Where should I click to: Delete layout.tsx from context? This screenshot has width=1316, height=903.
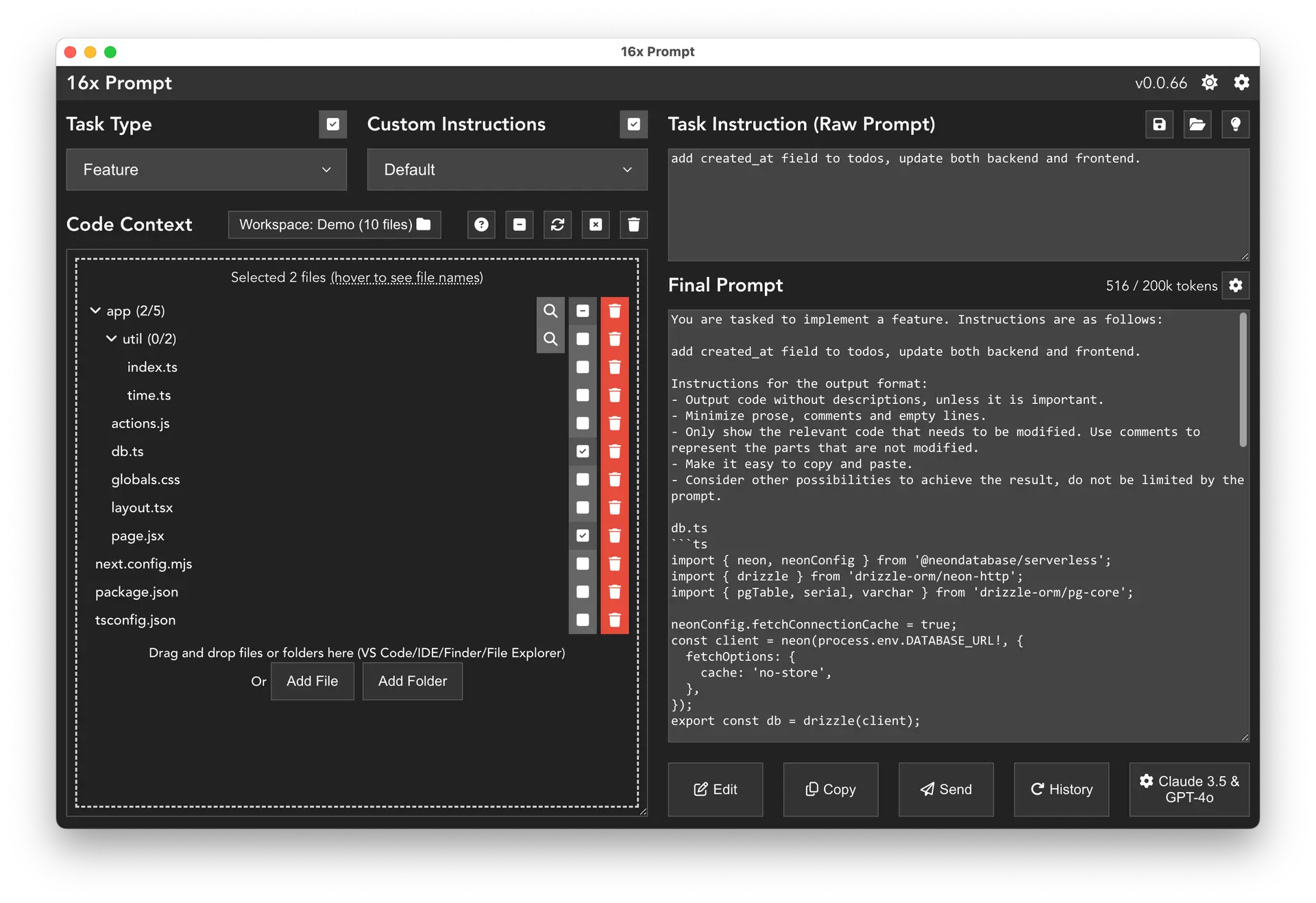[615, 507]
